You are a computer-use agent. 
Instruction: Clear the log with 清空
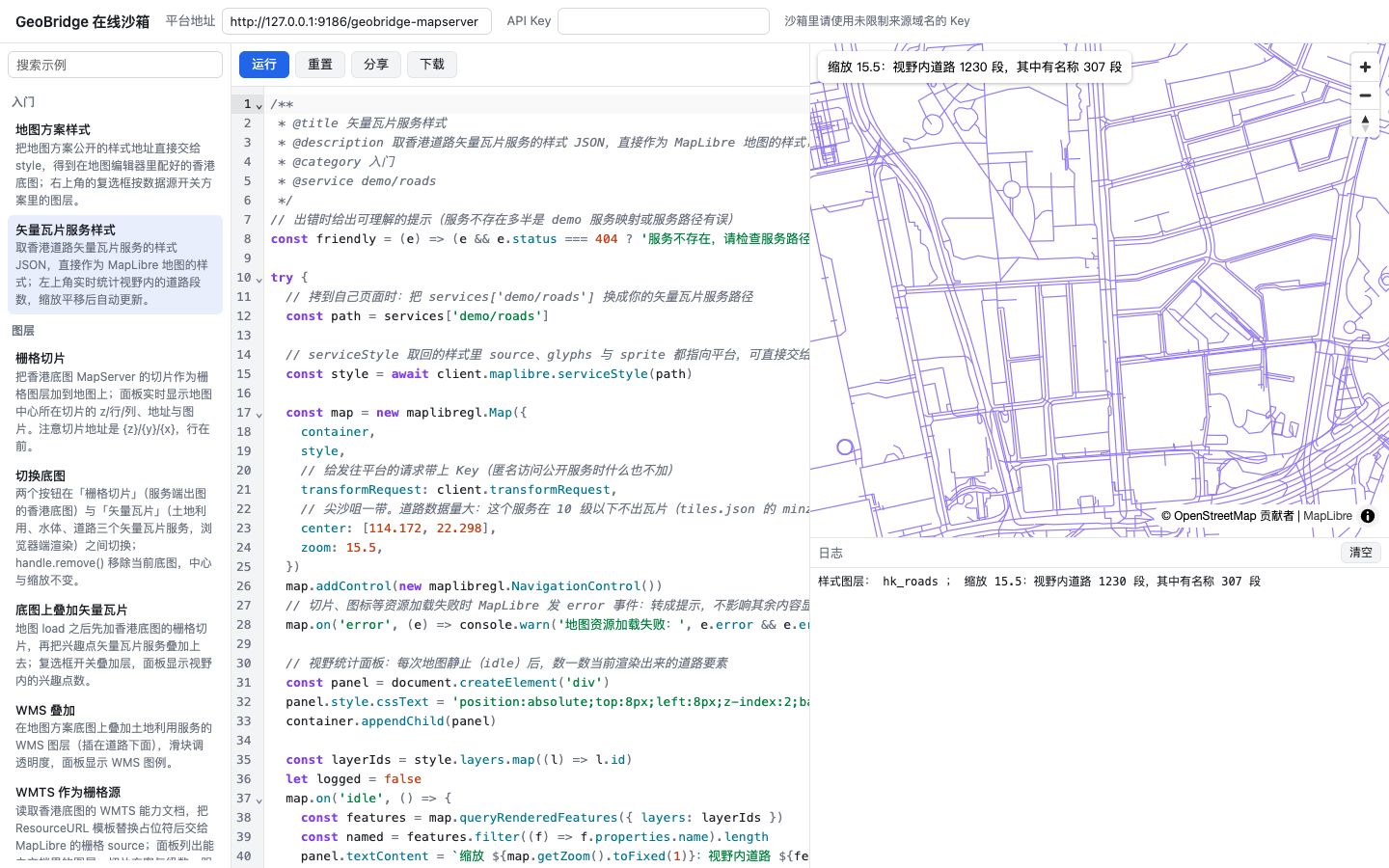pyautogui.click(x=1361, y=553)
